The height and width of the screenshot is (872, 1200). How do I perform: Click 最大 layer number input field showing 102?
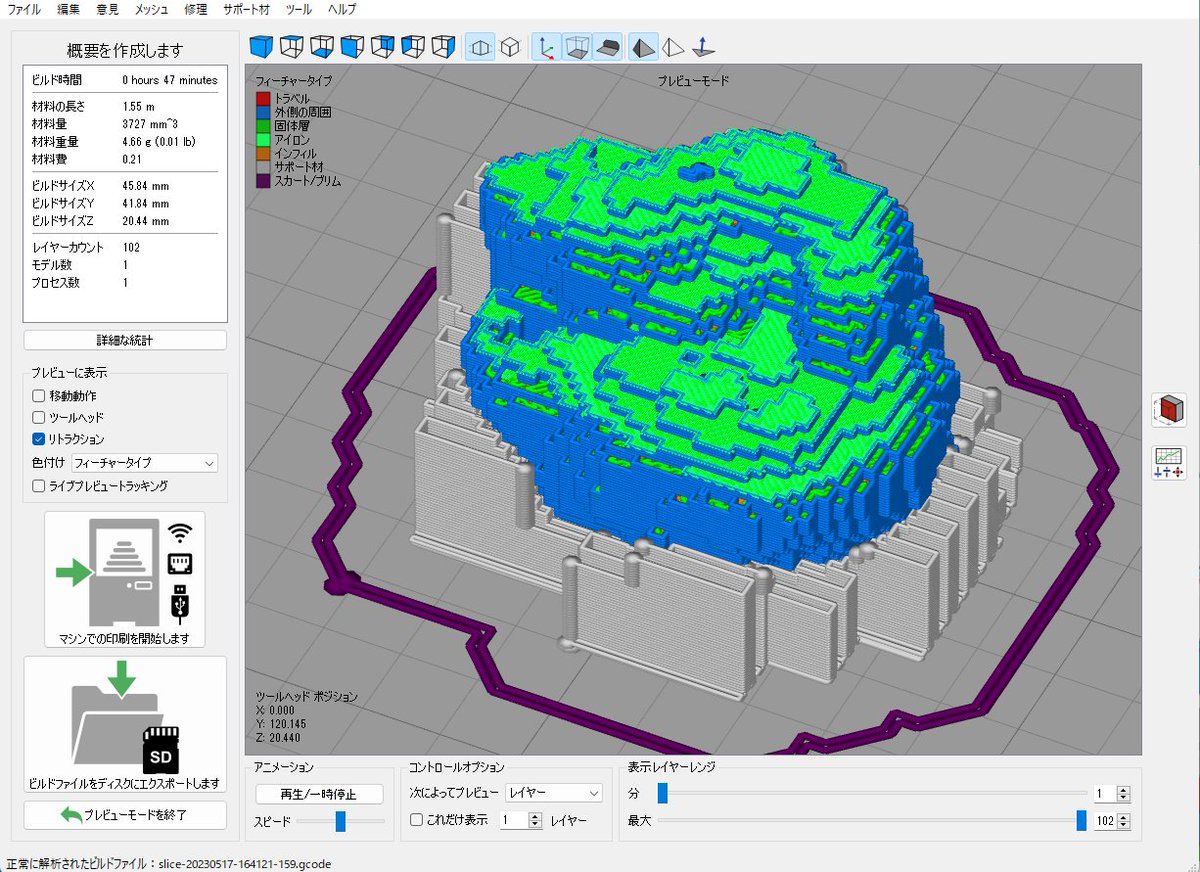pos(1104,821)
